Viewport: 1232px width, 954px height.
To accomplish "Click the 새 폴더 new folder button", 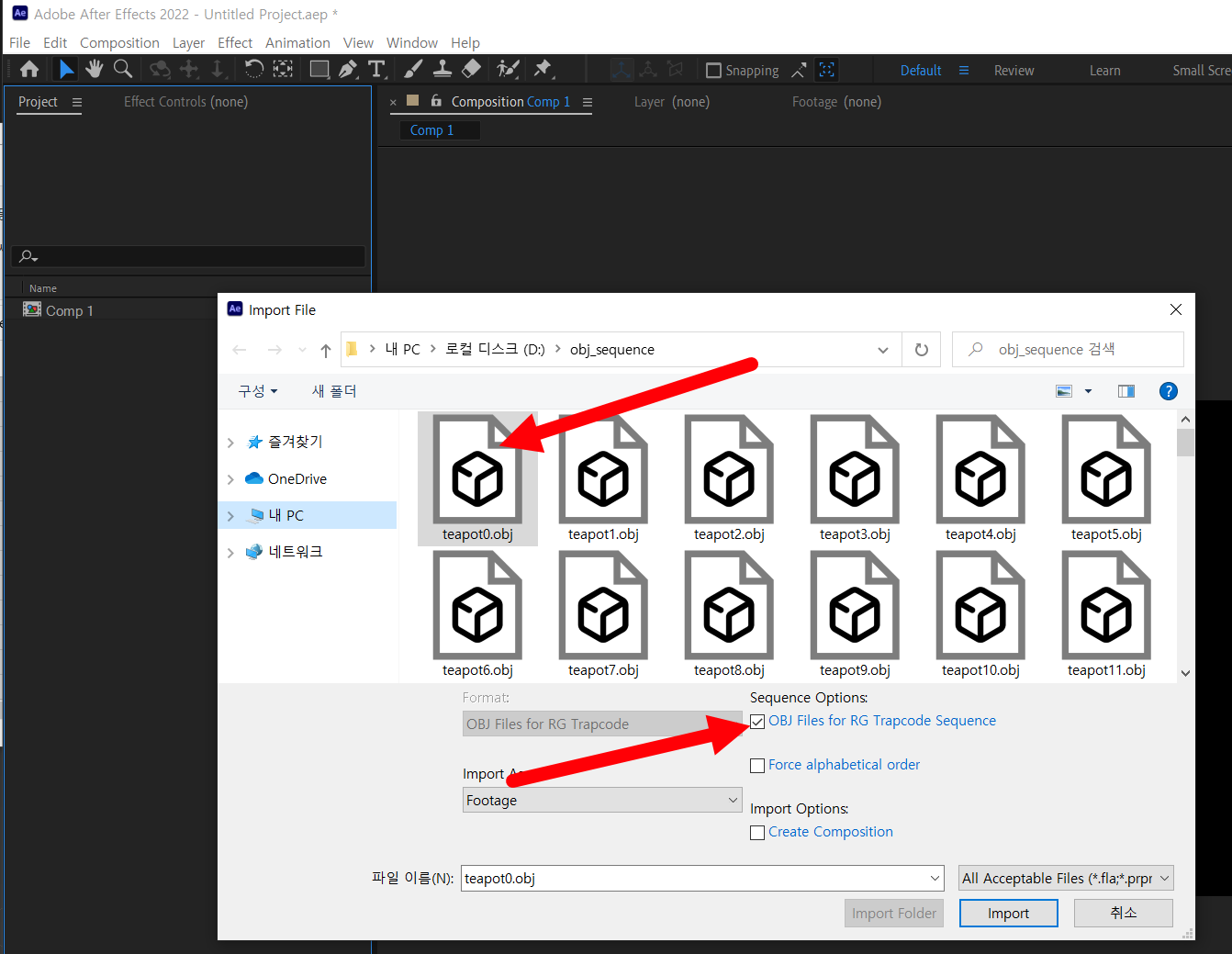I will tap(334, 391).
